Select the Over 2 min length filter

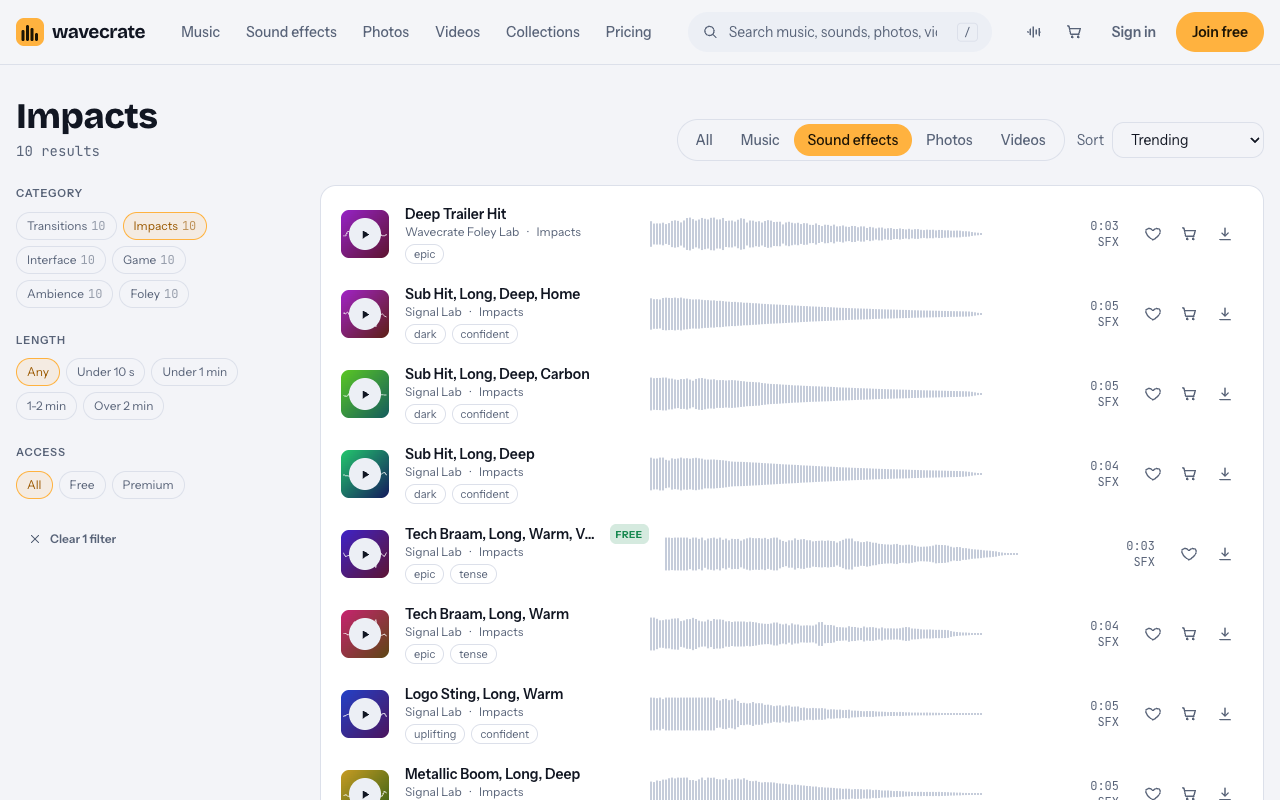click(124, 406)
